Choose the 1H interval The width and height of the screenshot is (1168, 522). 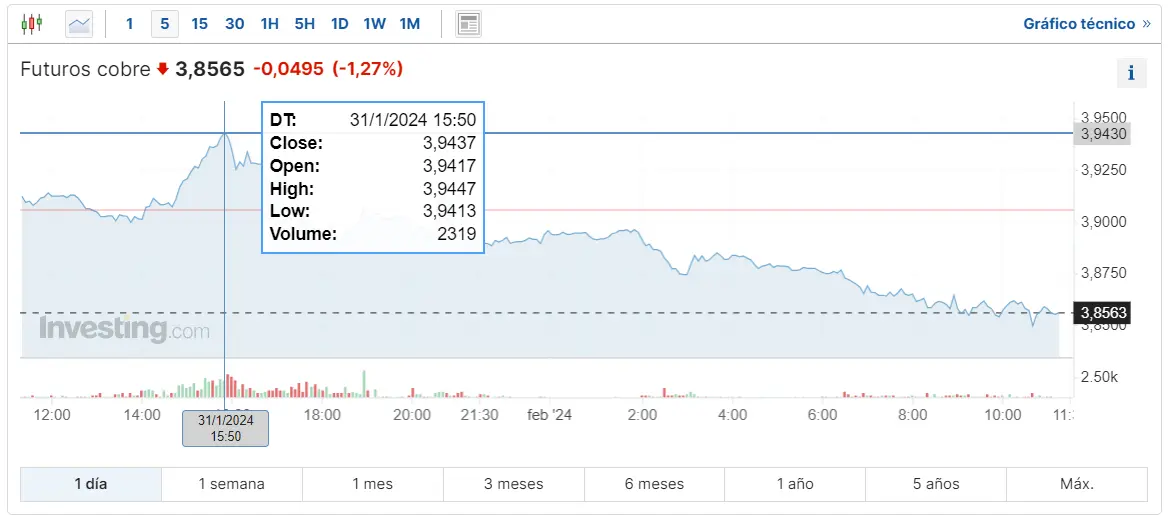pyautogui.click(x=269, y=23)
